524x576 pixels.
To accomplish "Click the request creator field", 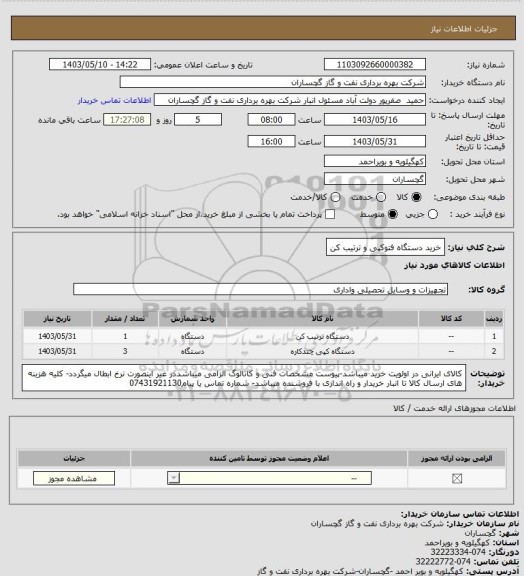I will (x=290, y=100).
